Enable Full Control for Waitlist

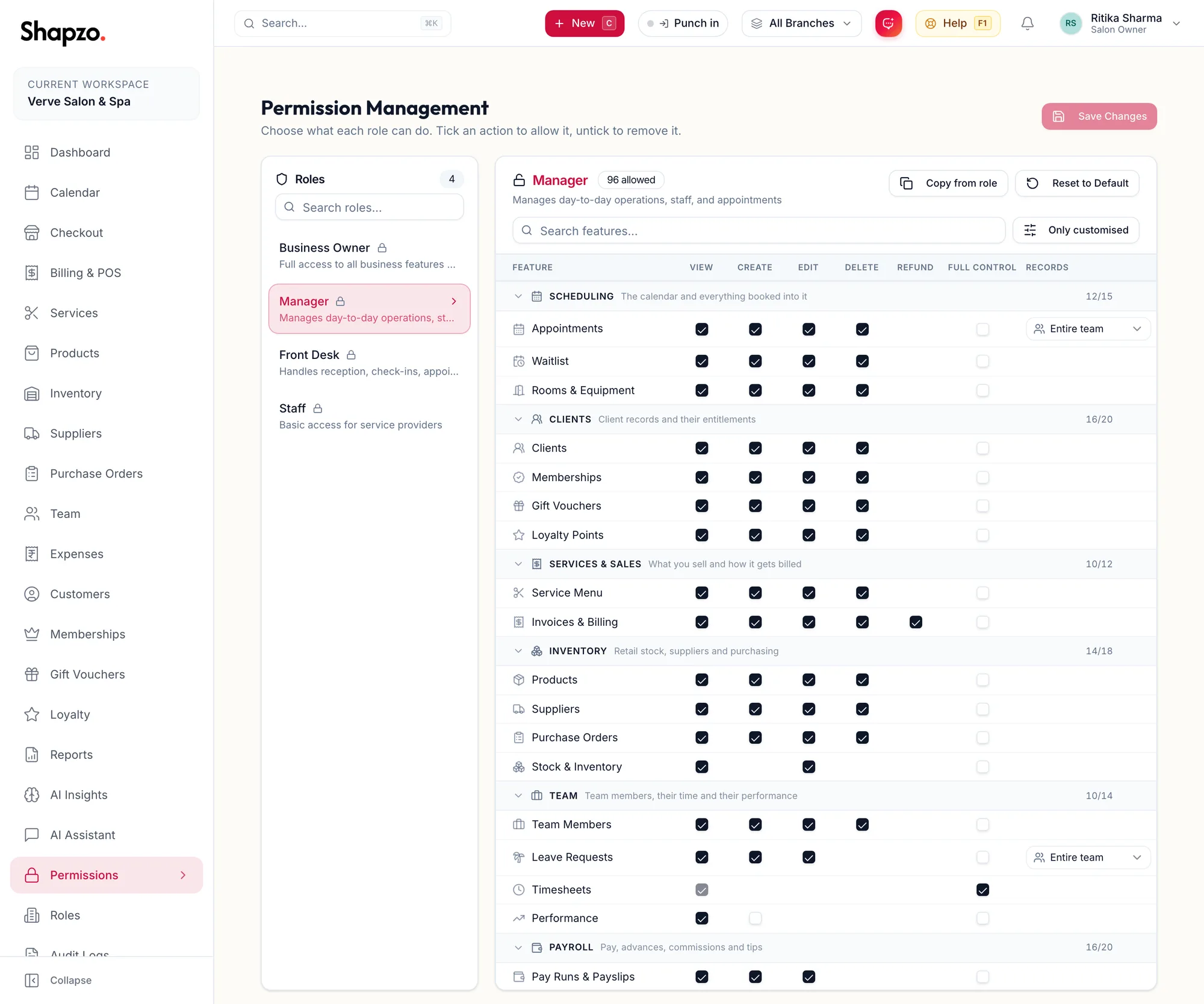tap(982, 361)
